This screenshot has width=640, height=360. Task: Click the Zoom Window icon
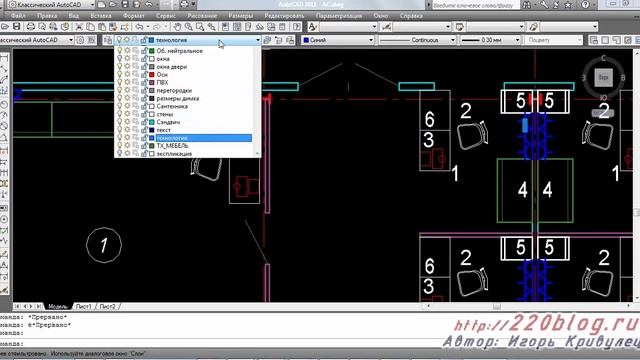pyautogui.click(x=200, y=27)
